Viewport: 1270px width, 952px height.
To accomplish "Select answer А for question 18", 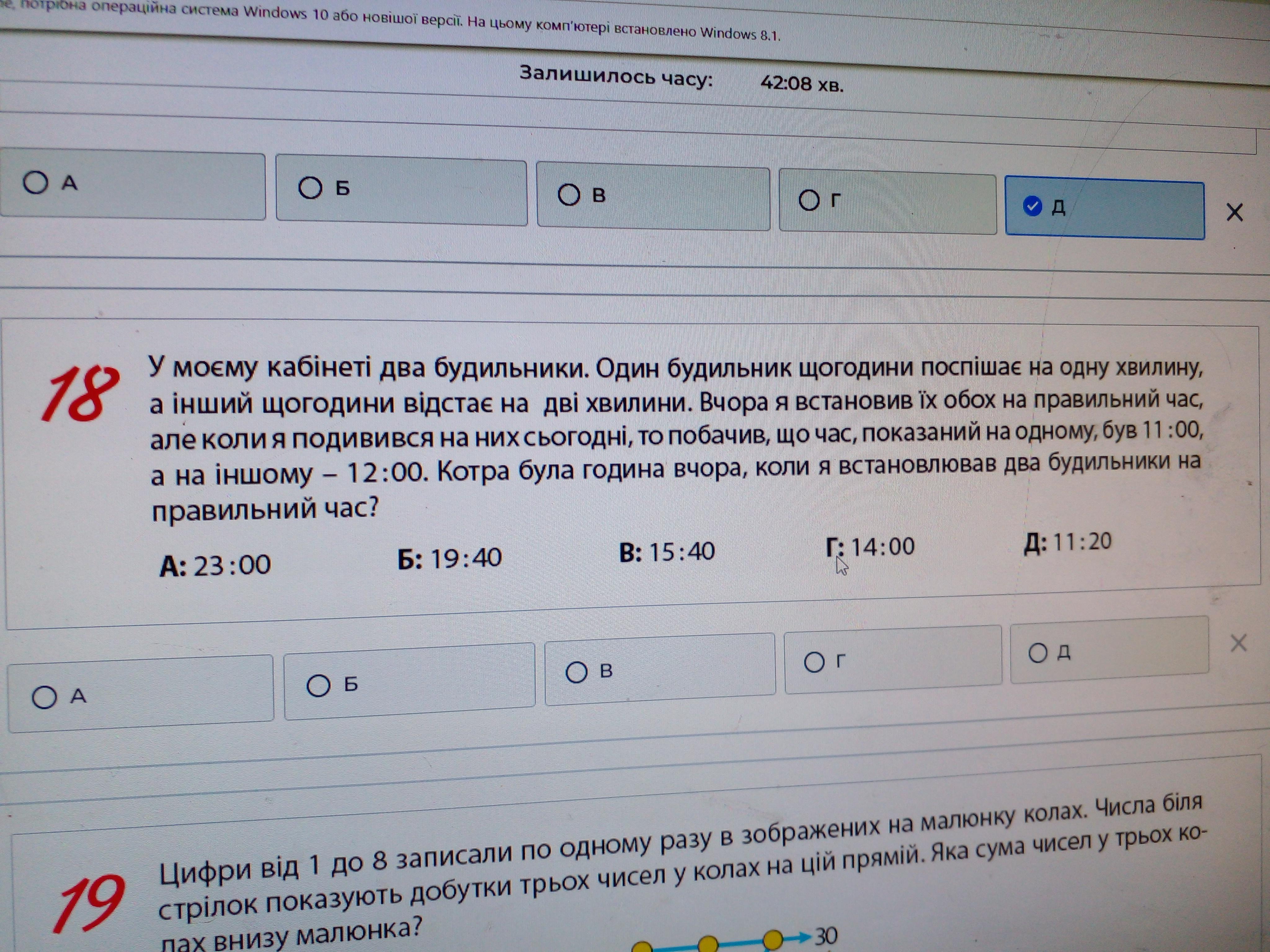I will click(45, 698).
